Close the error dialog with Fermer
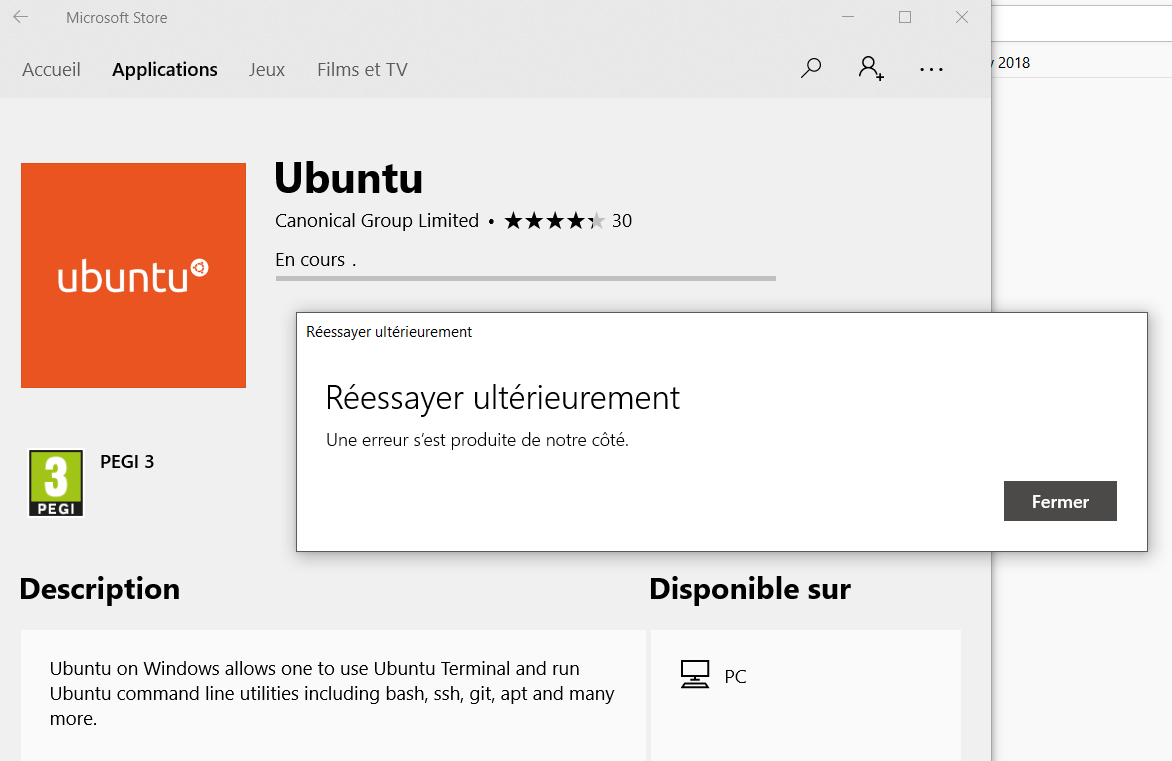The width and height of the screenshot is (1172, 761). pos(1060,501)
